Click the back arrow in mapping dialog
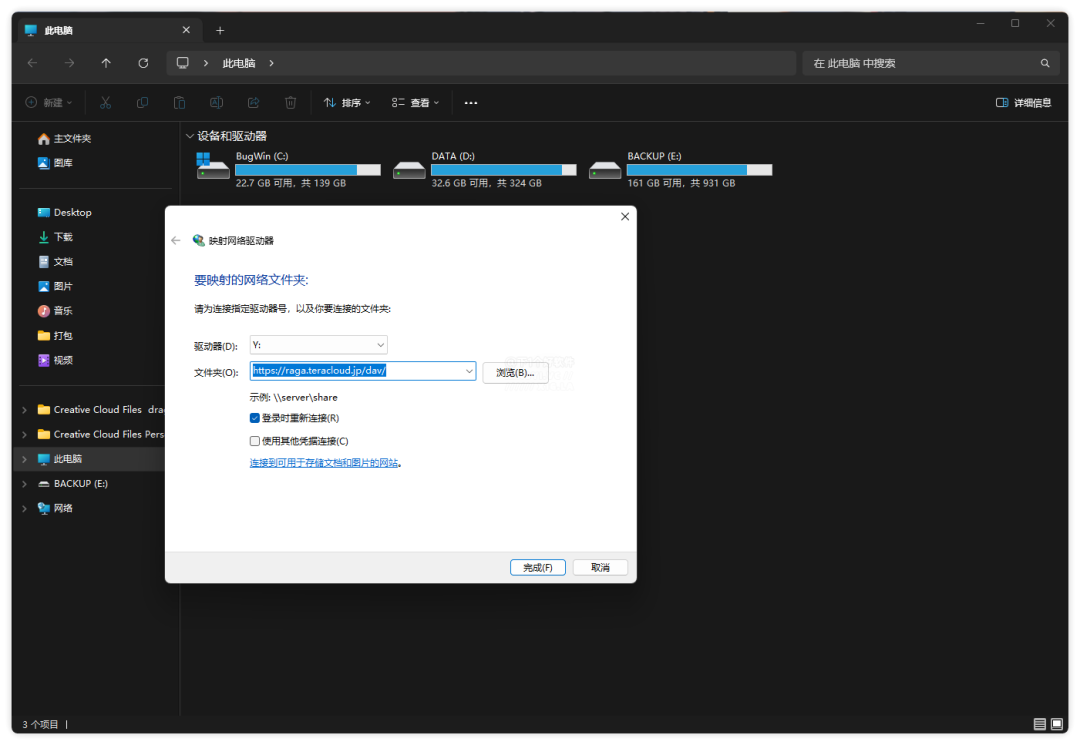Image resolution: width=1080 pixels, height=745 pixels. [x=176, y=240]
